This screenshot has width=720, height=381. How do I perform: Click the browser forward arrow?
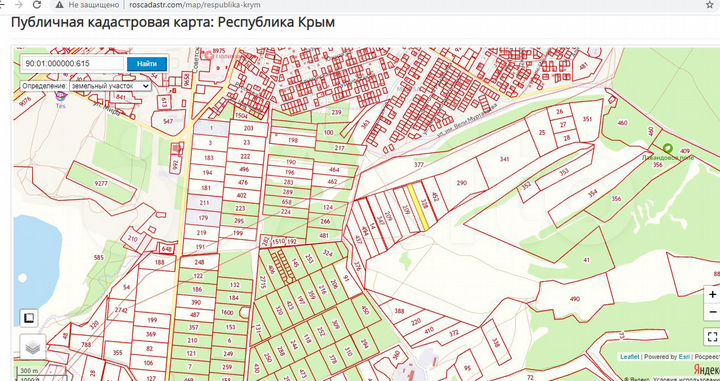click(x=18, y=5)
